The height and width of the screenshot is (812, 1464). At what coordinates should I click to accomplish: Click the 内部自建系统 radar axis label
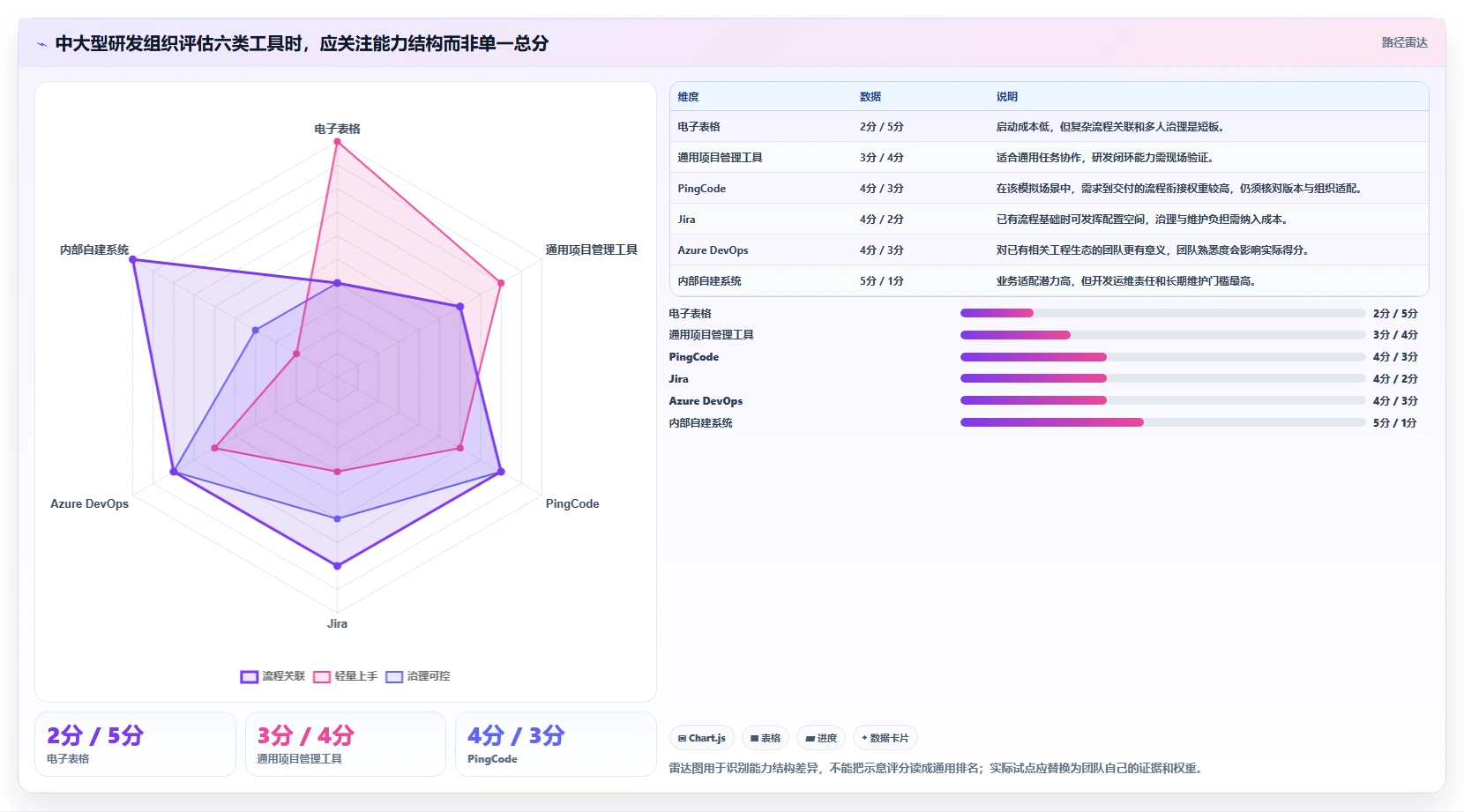tap(94, 250)
